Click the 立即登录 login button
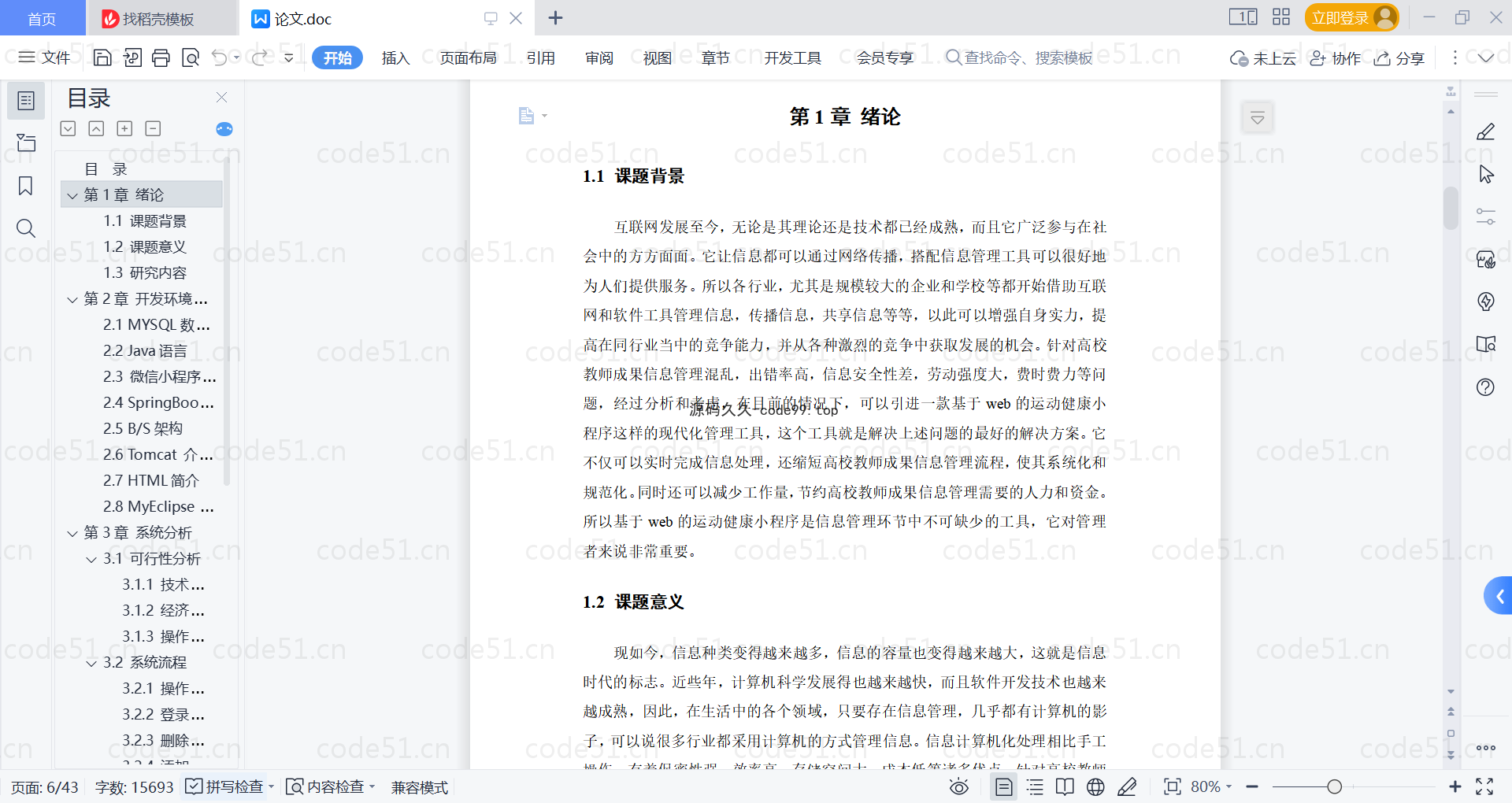Image resolution: width=1512 pixels, height=803 pixels. point(1351,17)
